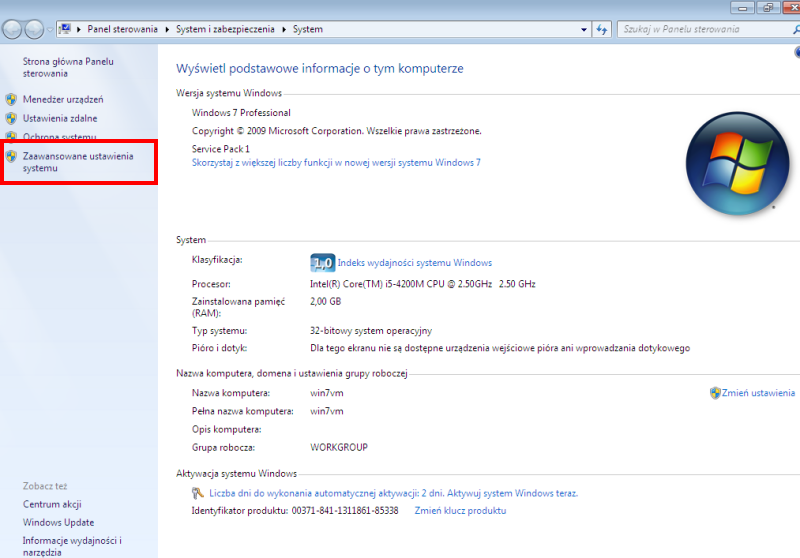Click the shield icon beside Ustawienia zdalne

click(x=11, y=118)
